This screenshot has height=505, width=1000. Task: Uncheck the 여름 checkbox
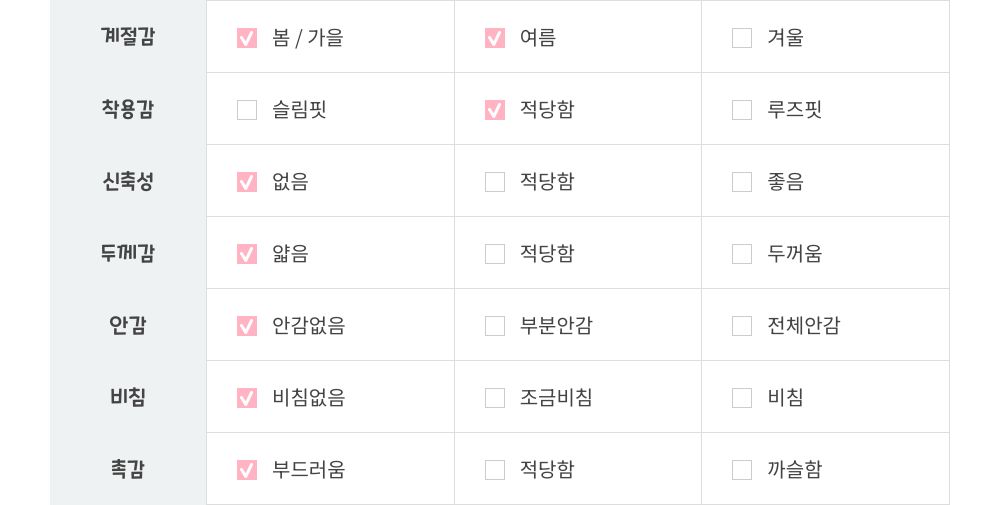coord(495,38)
